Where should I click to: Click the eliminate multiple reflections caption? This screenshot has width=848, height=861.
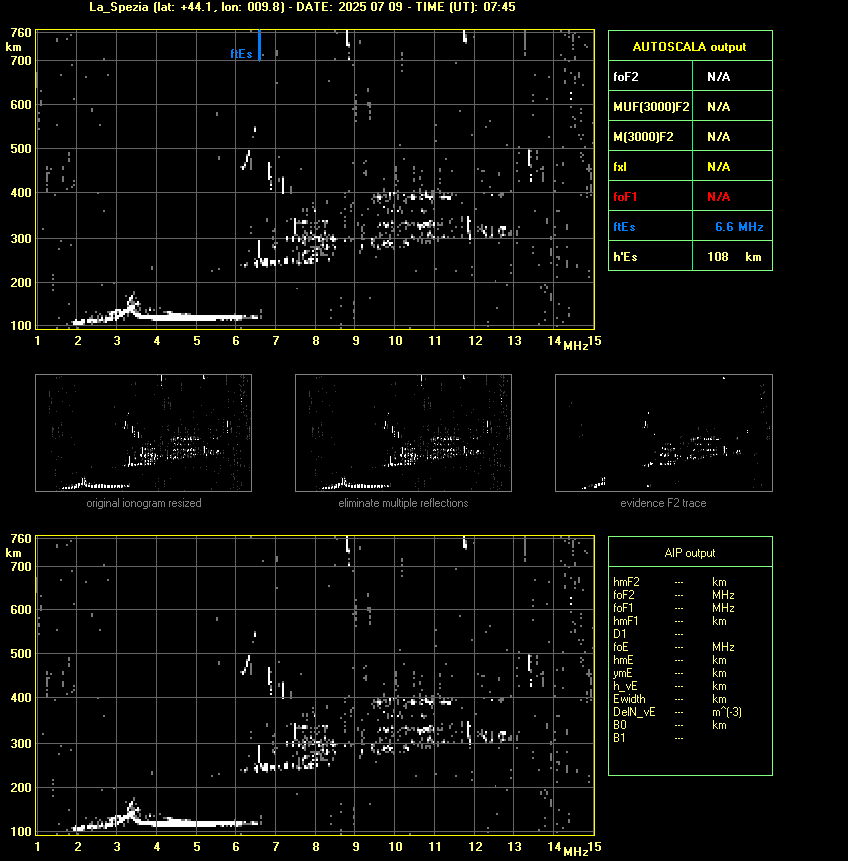(x=403, y=503)
